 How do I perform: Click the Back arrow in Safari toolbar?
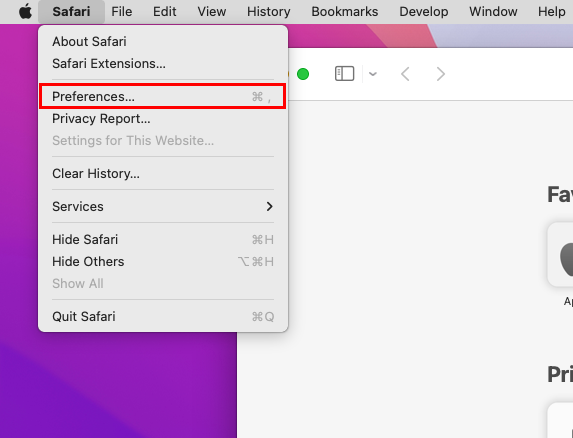click(405, 74)
